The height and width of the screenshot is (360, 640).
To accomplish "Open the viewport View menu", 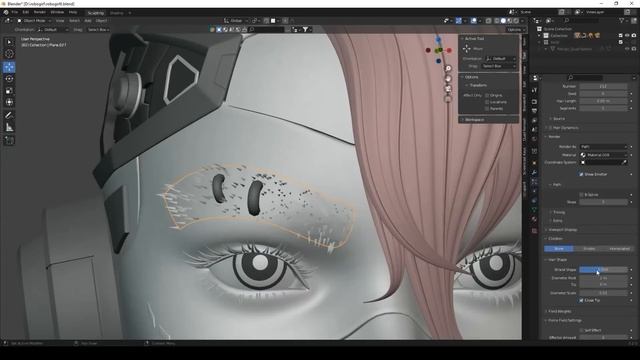I will [60, 20].
